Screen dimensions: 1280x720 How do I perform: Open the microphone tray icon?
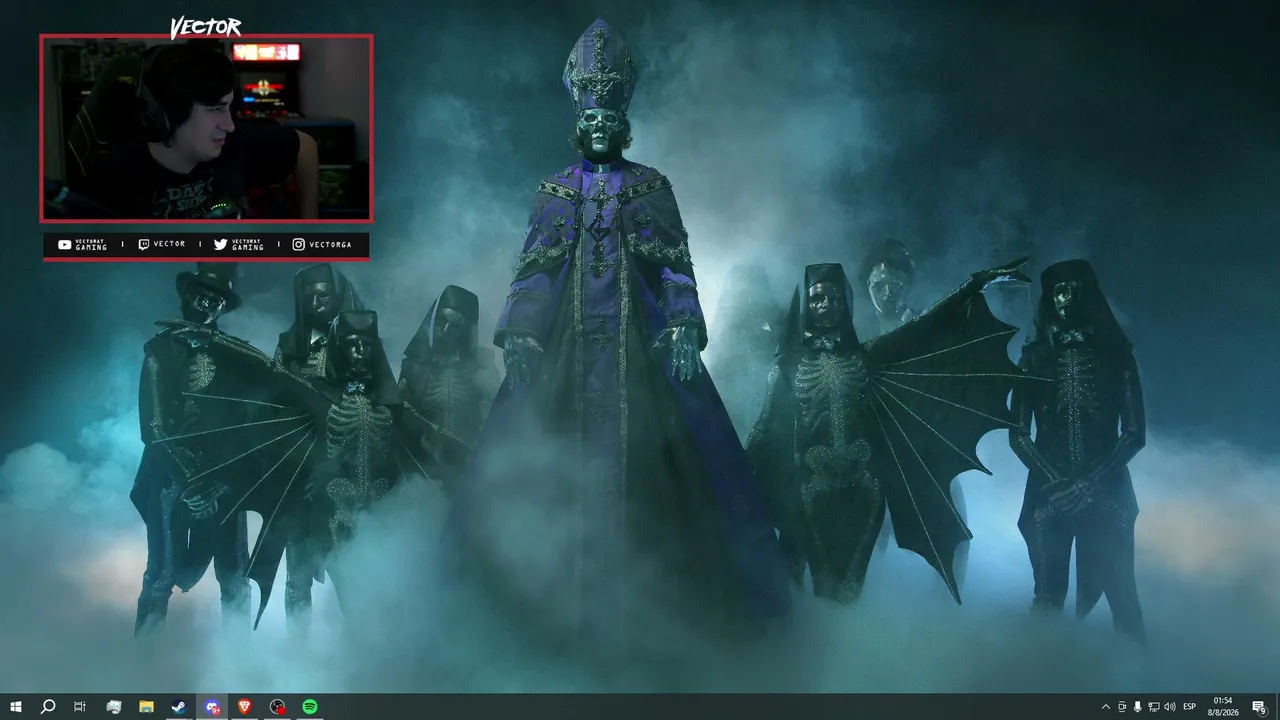(1138, 707)
